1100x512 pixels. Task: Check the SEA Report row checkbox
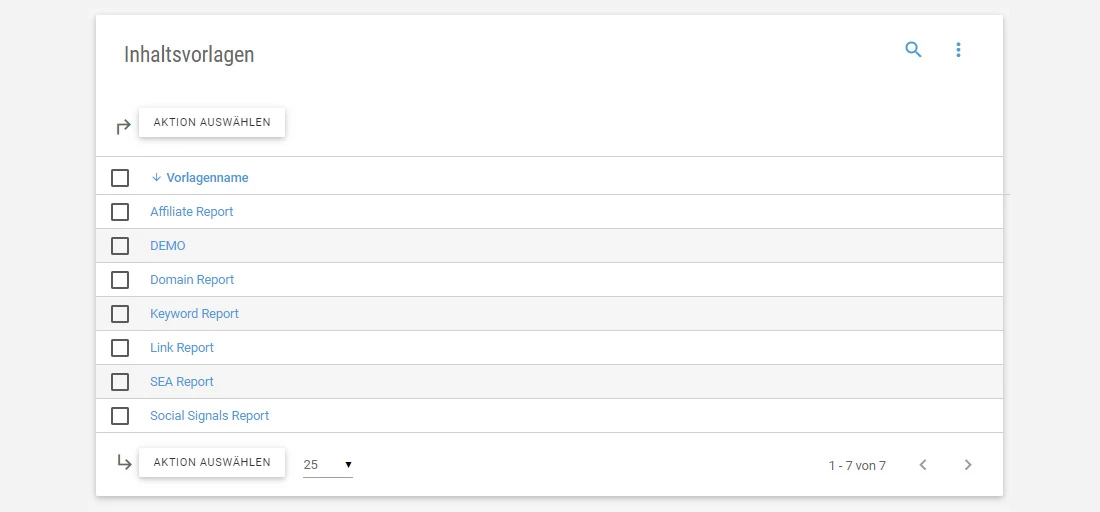pyautogui.click(x=120, y=382)
